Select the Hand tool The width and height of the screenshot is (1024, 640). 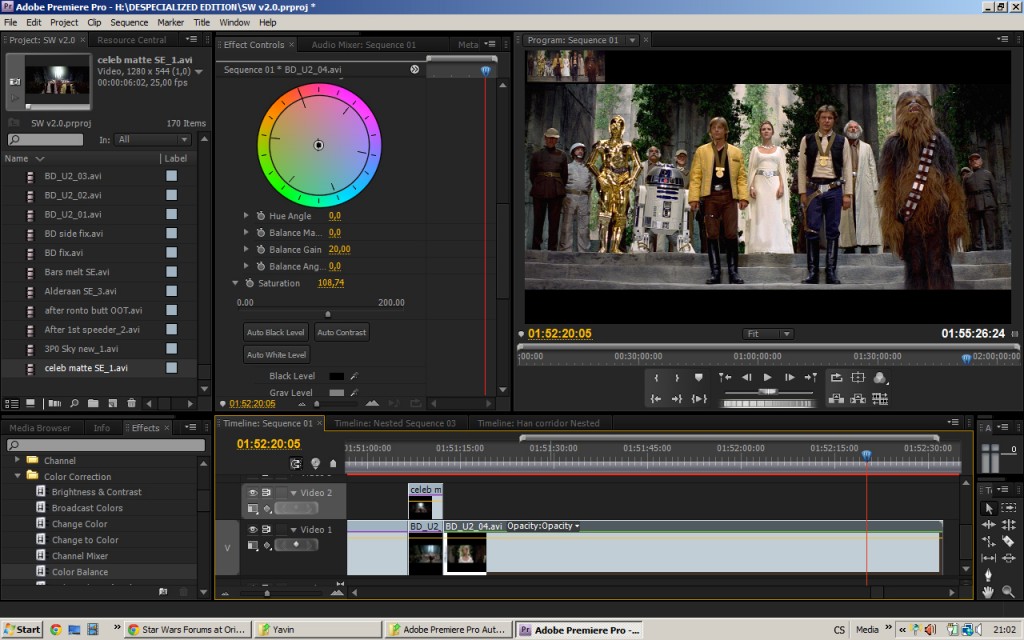[x=989, y=591]
